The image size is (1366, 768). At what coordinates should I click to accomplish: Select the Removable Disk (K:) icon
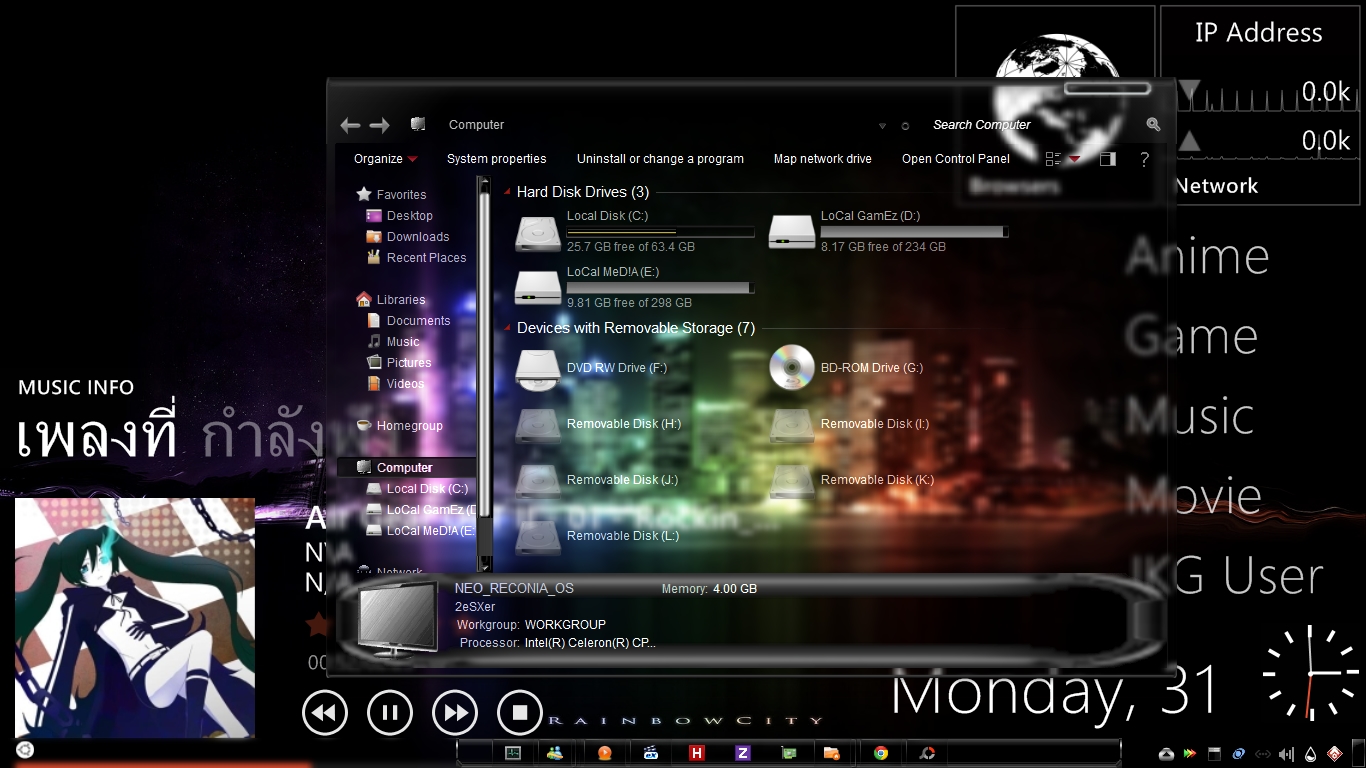[792, 480]
